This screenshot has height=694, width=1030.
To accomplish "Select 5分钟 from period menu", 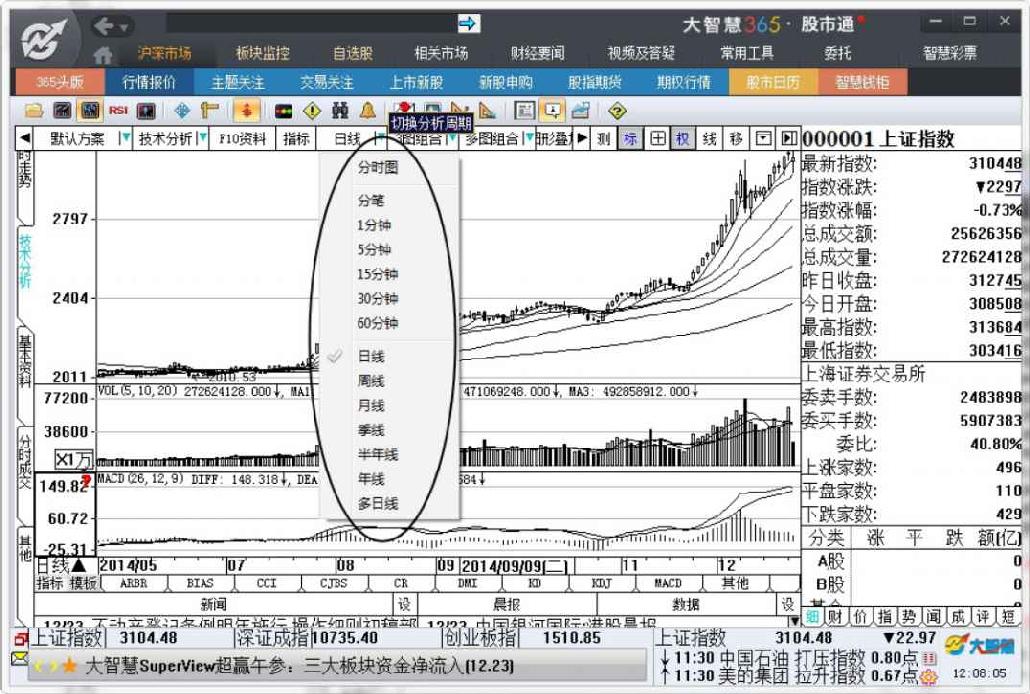I will coord(374,250).
